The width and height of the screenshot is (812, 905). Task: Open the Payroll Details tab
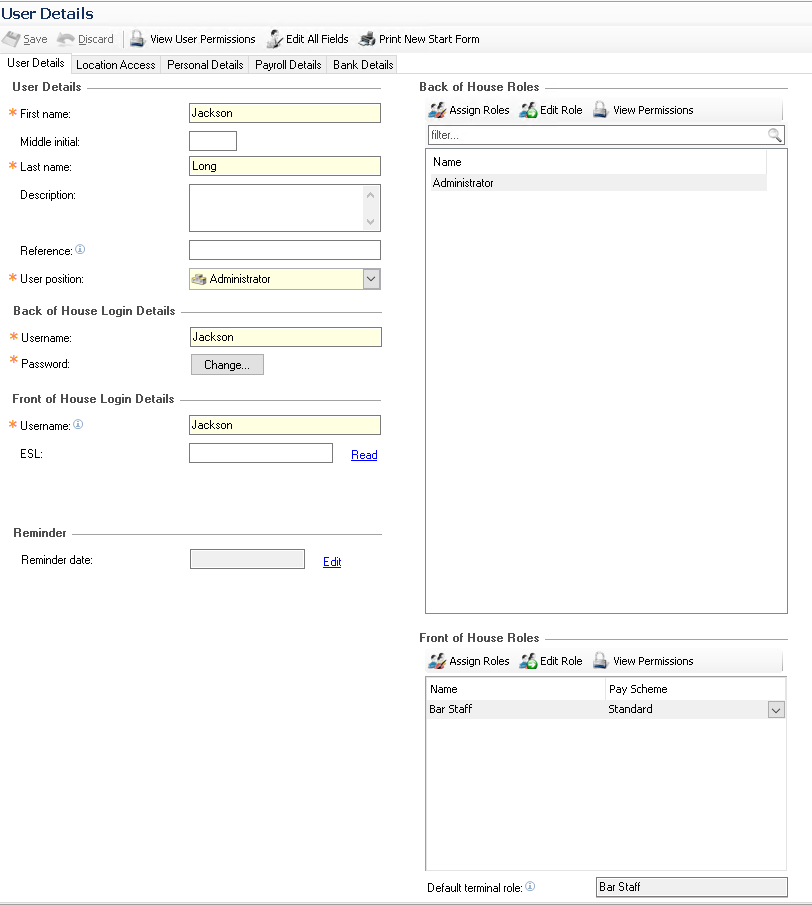[x=288, y=65]
